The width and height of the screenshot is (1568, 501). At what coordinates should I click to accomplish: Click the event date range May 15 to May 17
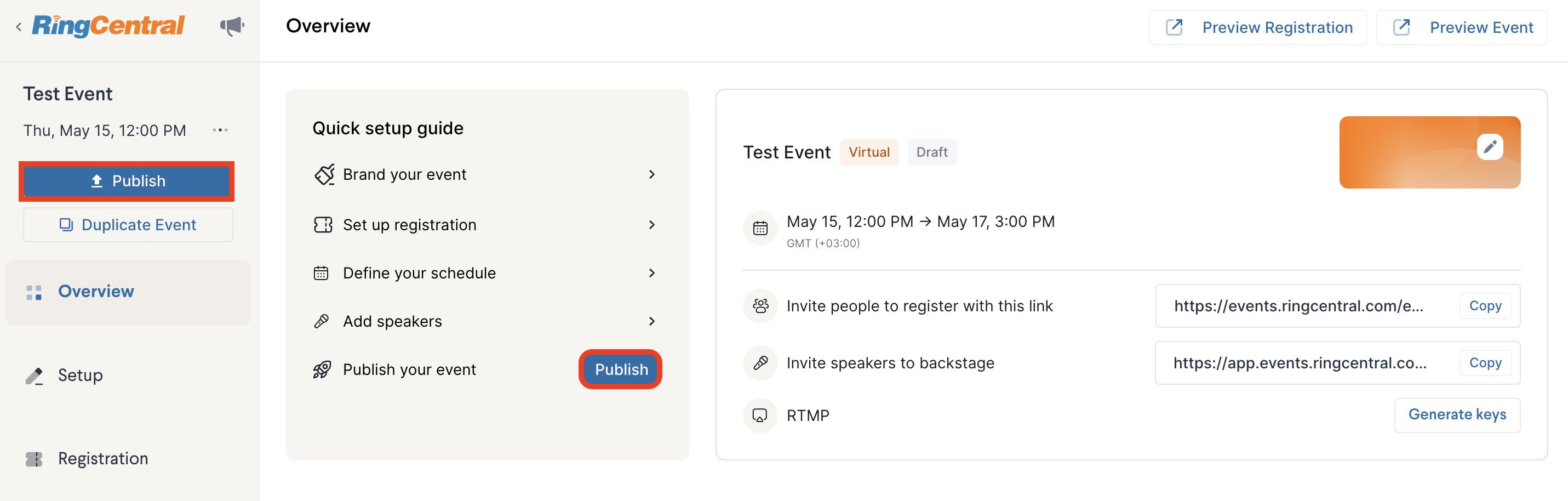pos(920,221)
